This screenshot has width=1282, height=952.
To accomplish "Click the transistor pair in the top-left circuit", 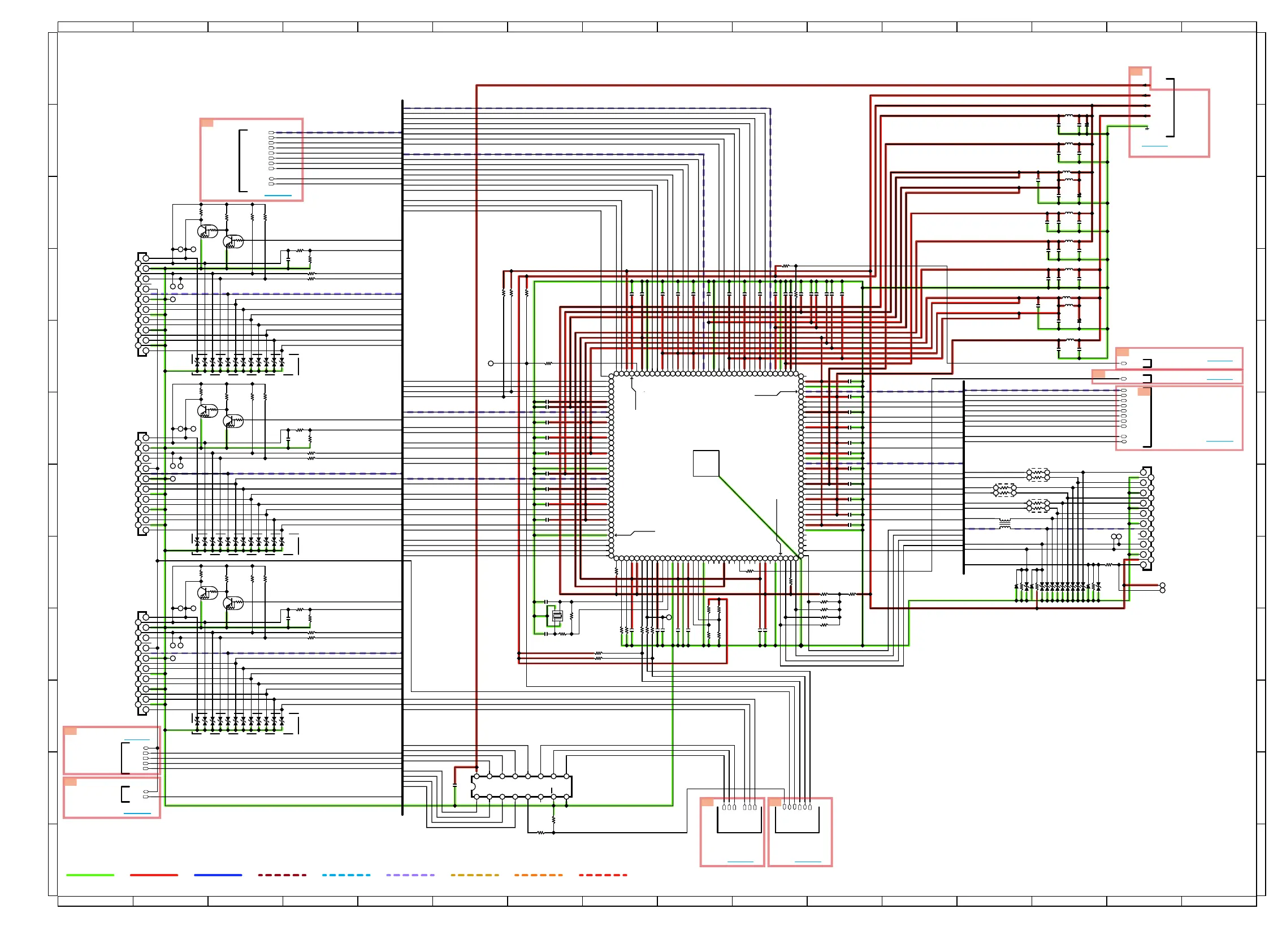I will tap(220, 236).
